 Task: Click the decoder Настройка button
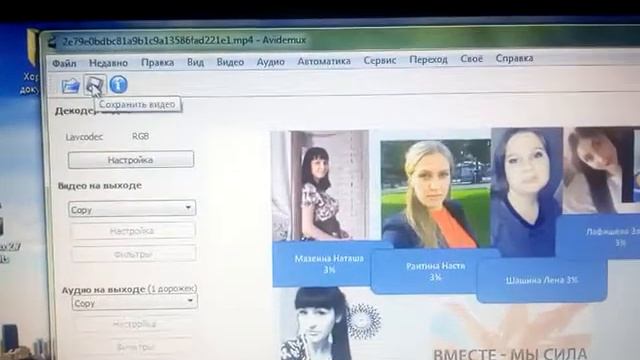[x=131, y=160]
